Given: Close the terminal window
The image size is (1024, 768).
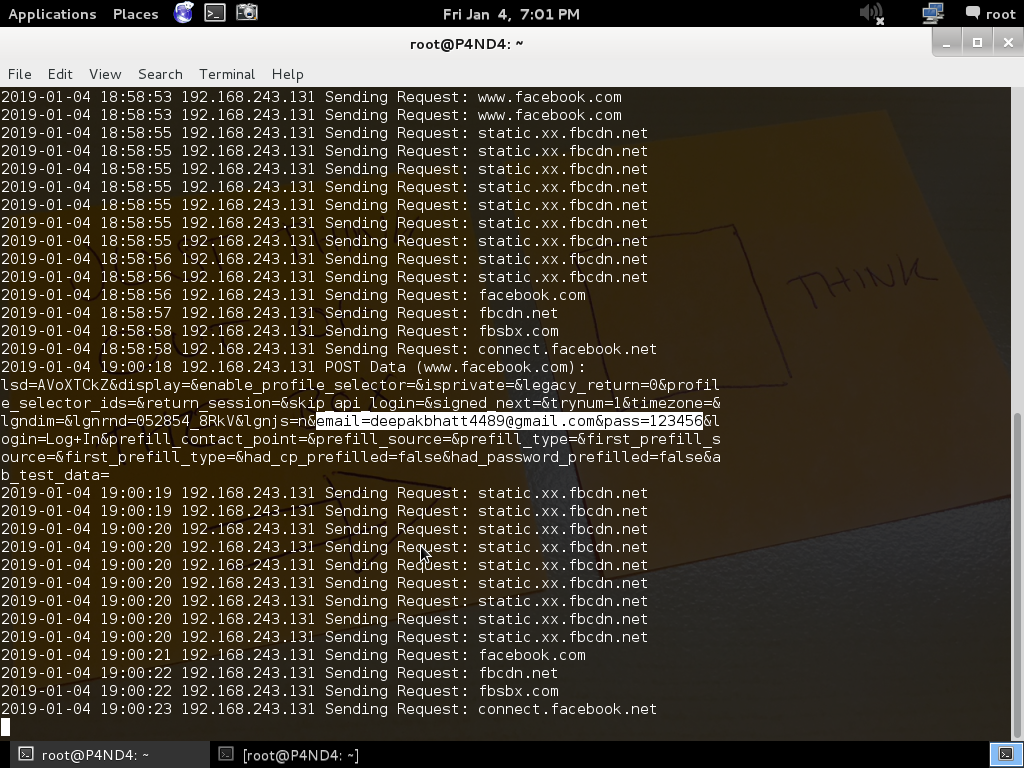Looking at the screenshot, I should 1008,43.
